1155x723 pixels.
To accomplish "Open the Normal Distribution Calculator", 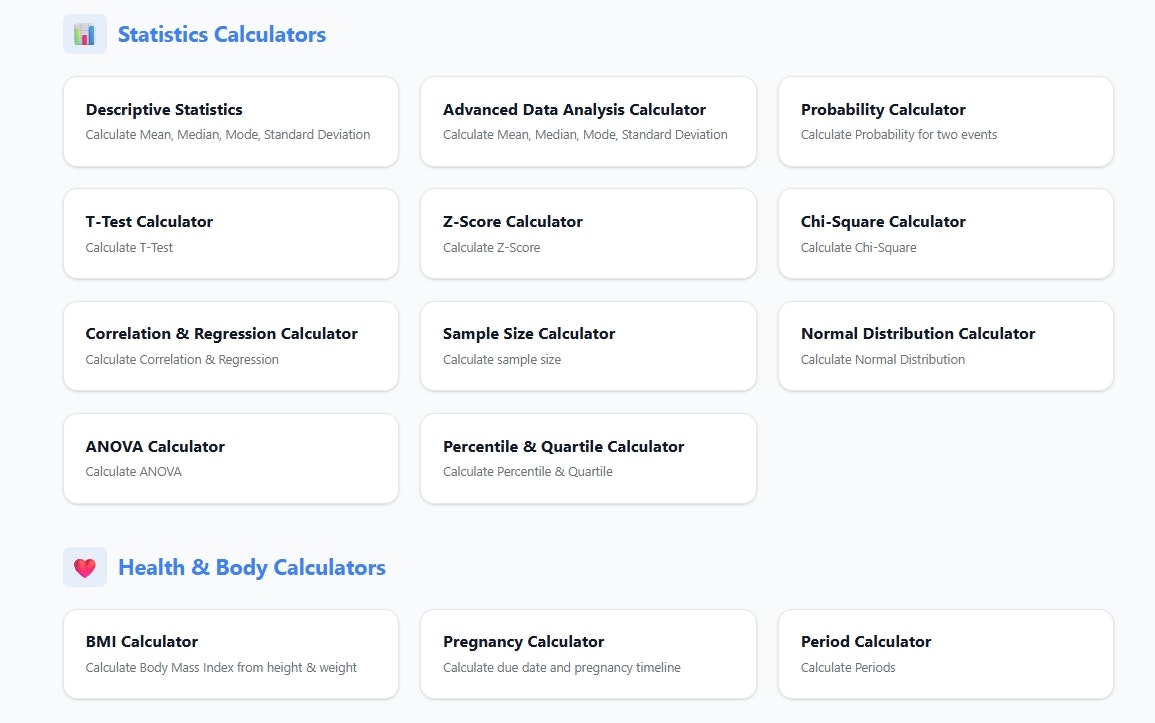I will [x=945, y=345].
